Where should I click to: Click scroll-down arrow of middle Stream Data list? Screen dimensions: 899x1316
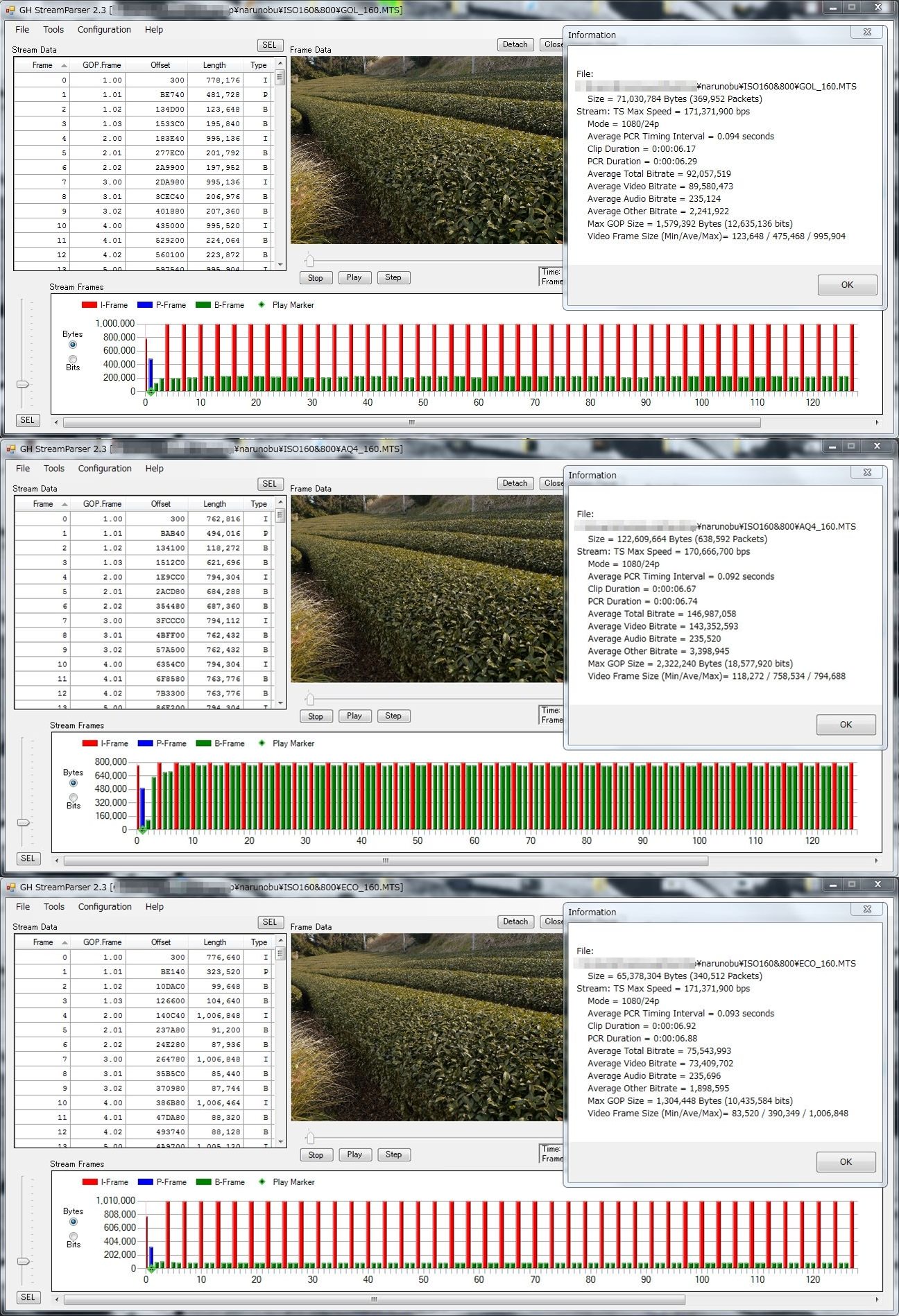click(x=281, y=703)
